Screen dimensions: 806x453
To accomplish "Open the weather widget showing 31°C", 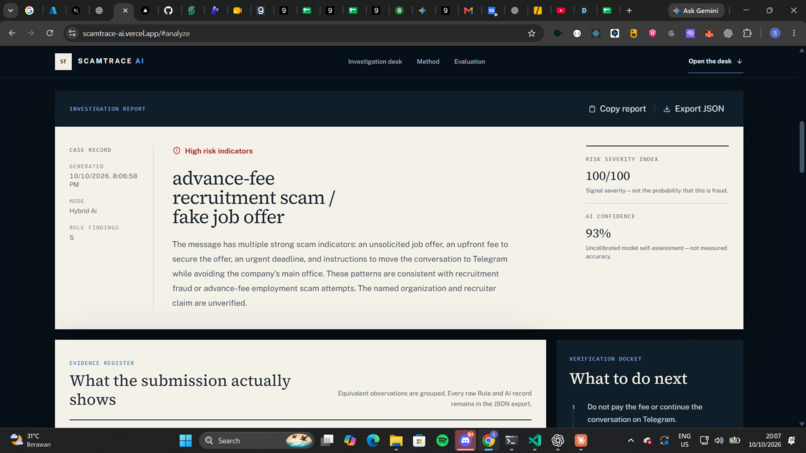I will pos(31,441).
